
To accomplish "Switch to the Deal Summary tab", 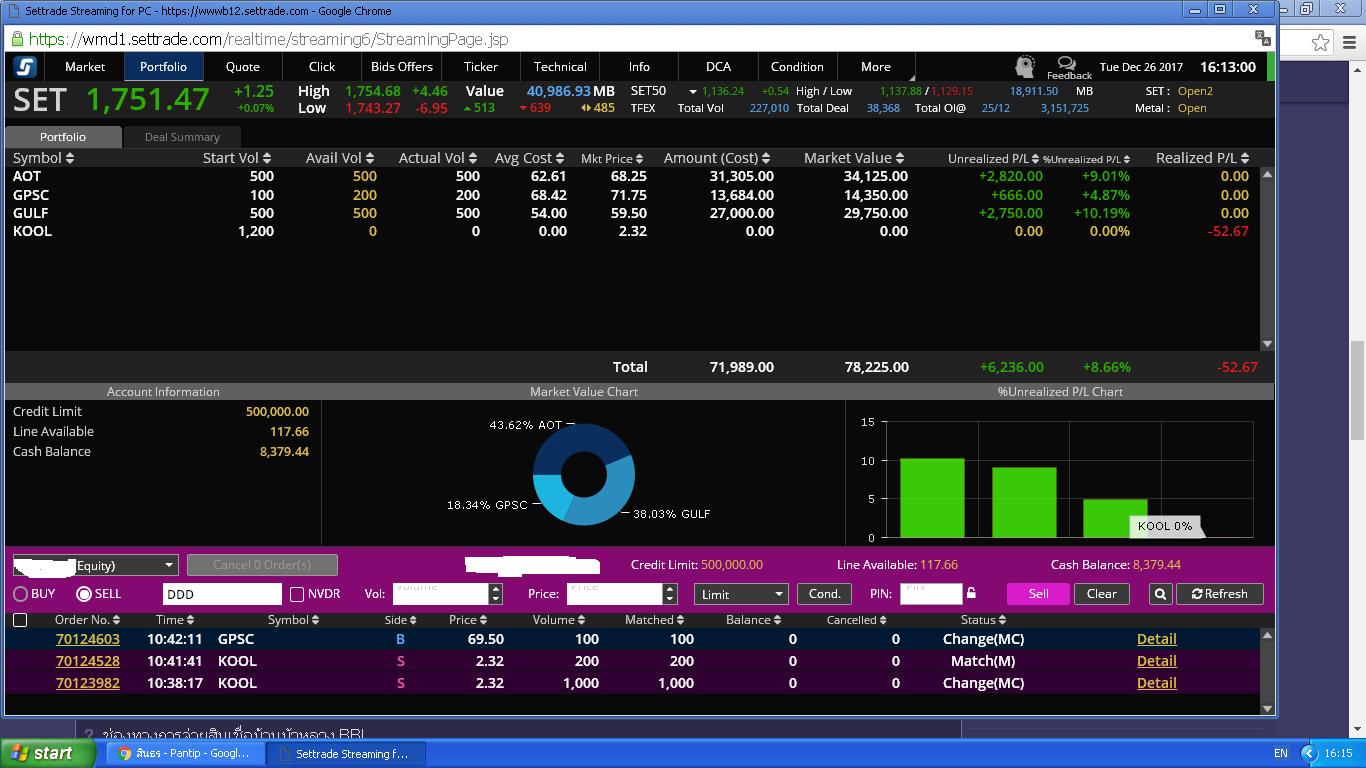I will [182, 137].
